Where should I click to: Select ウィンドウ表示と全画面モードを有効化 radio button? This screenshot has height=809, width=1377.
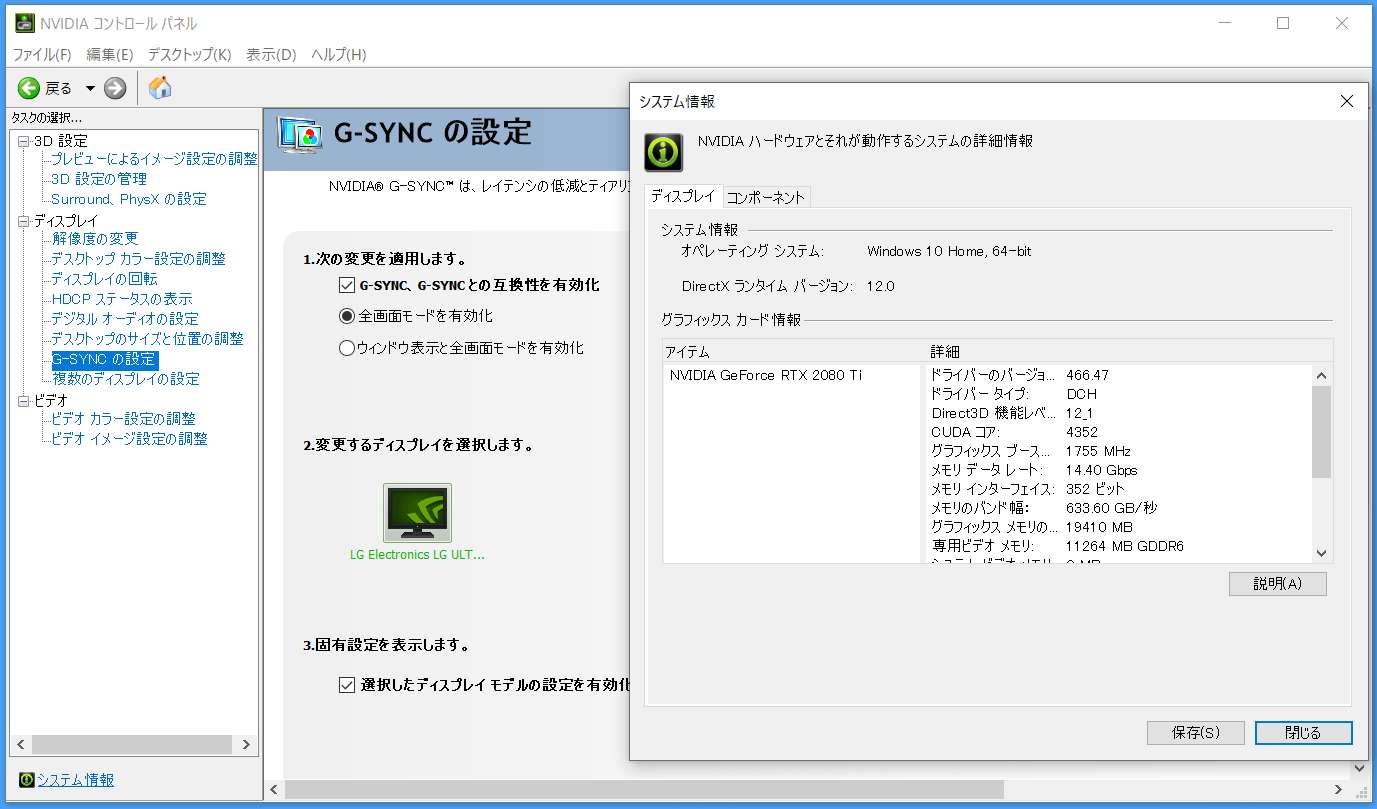[x=347, y=348]
